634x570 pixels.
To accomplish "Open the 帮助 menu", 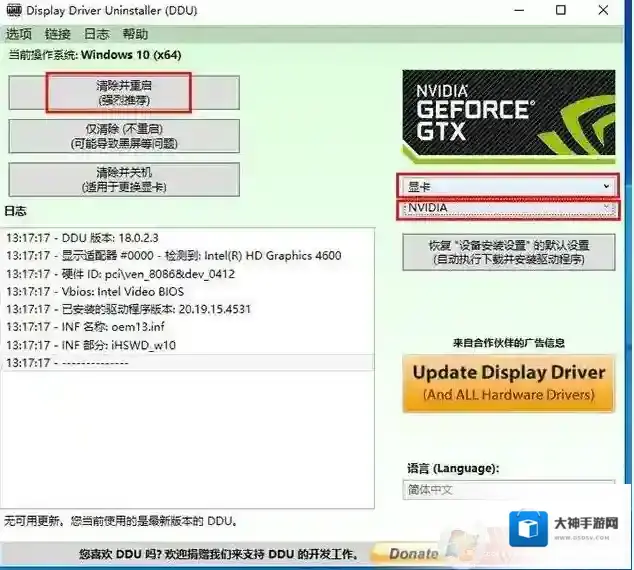I will 135,34.
